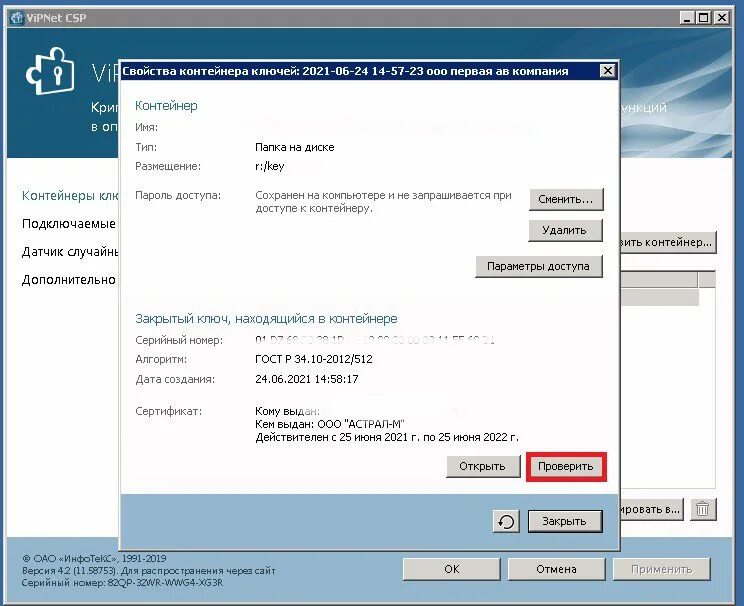Viewport: 744px width, 606px height.
Task: Click ViPNet CSP title bar icon
Action: pyautogui.click(x=17, y=18)
